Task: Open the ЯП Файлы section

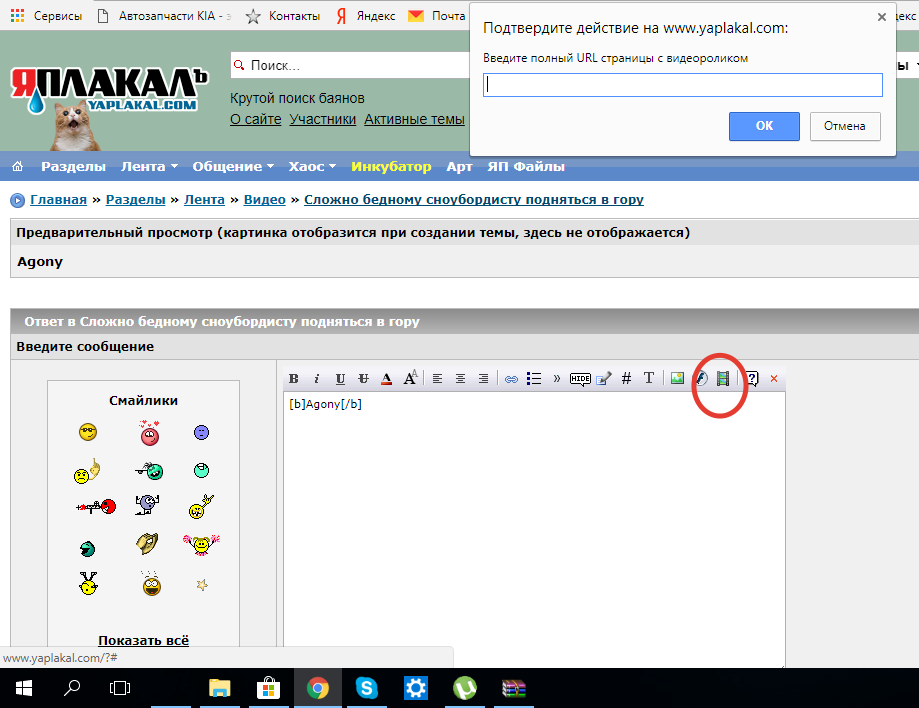Action: tap(526, 166)
